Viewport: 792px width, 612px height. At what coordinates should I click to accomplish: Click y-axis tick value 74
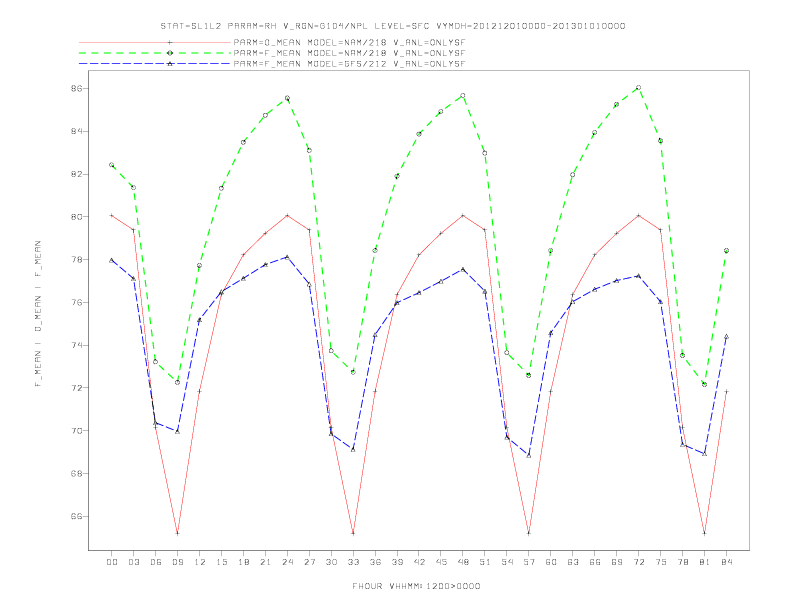click(77, 345)
